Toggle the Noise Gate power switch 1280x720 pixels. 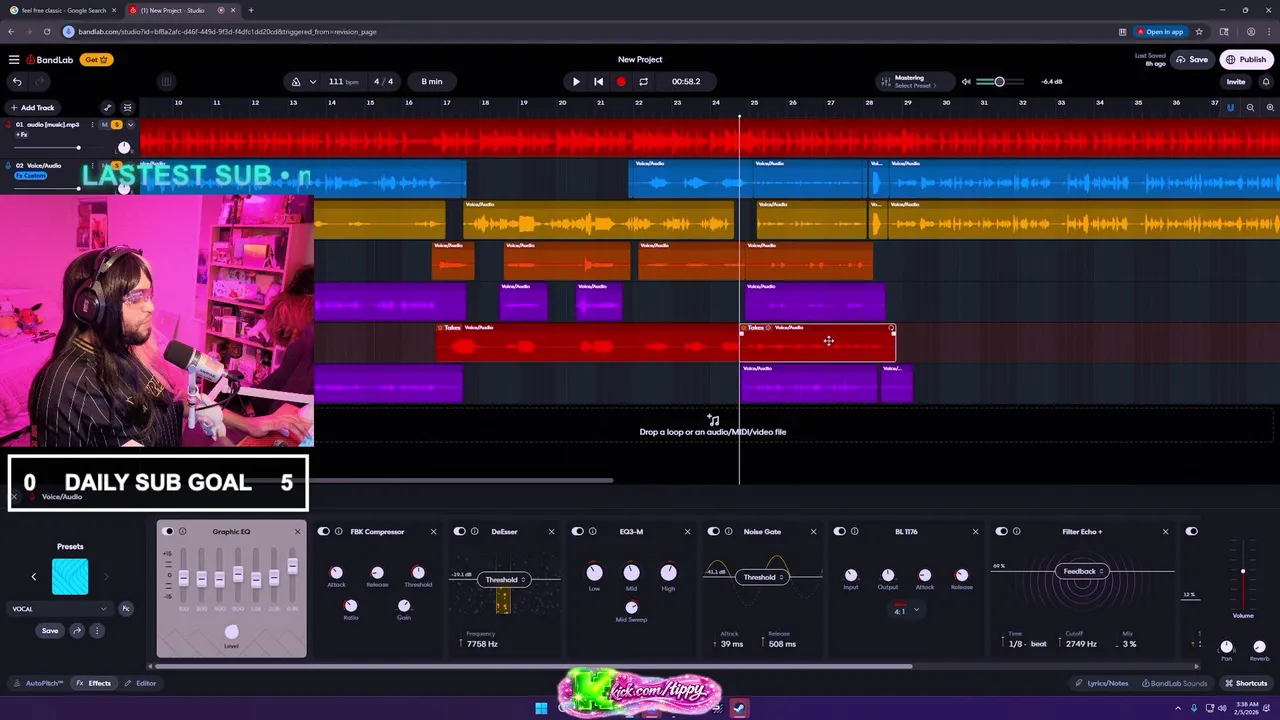click(x=714, y=532)
